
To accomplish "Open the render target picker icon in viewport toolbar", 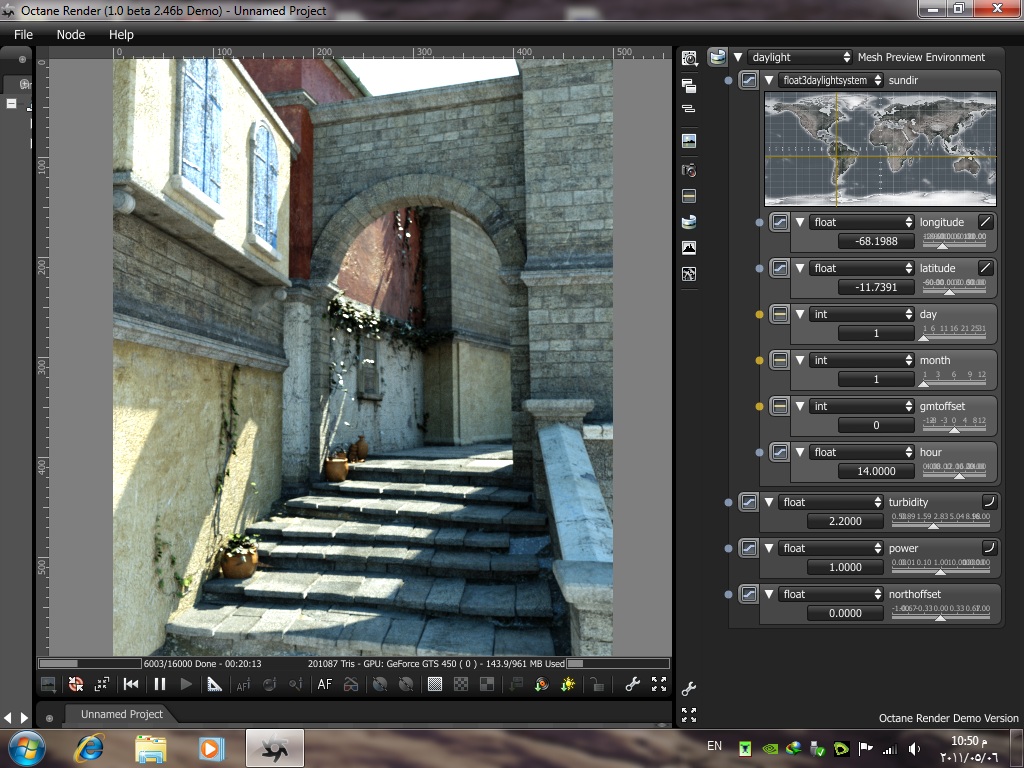I will [48, 684].
